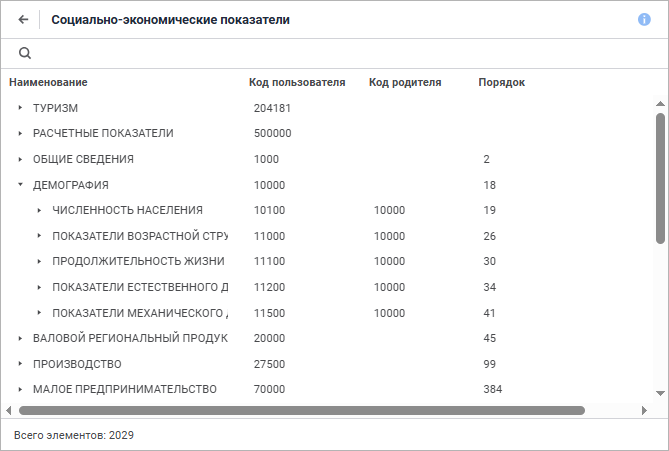
Task: Click user code cell 500000
Action: [273, 133]
